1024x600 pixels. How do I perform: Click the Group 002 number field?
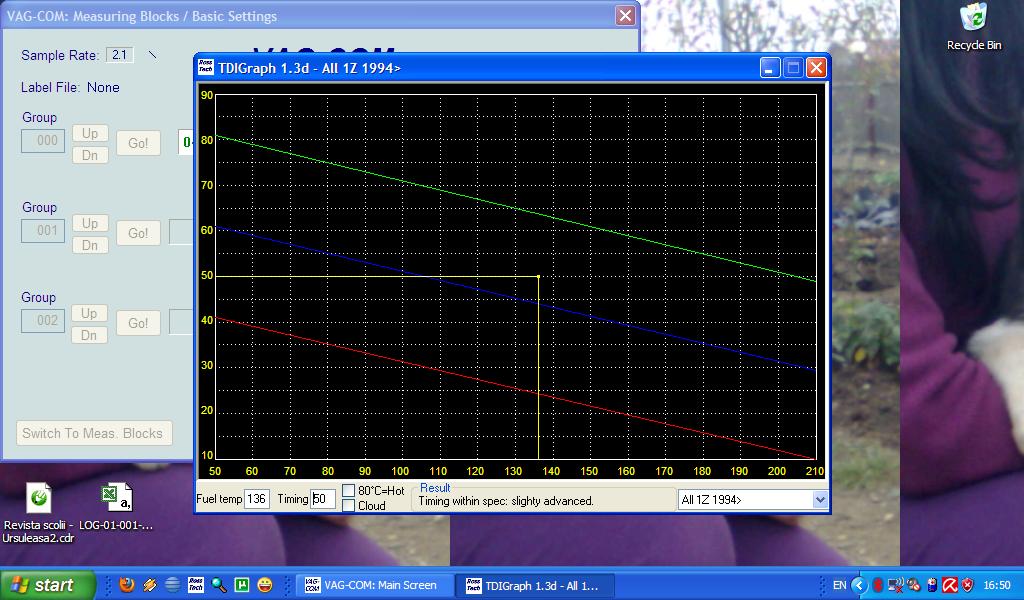pyautogui.click(x=43, y=321)
